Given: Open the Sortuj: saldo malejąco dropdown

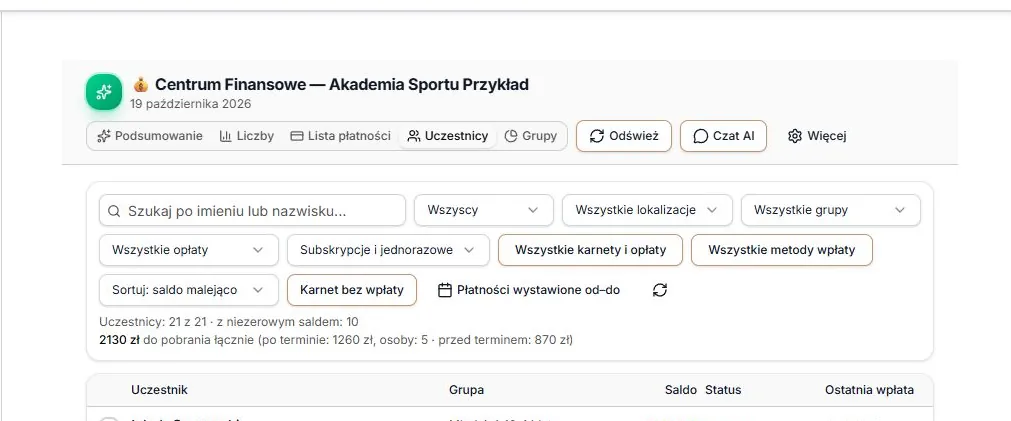Looking at the screenshot, I should coord(189,290).
